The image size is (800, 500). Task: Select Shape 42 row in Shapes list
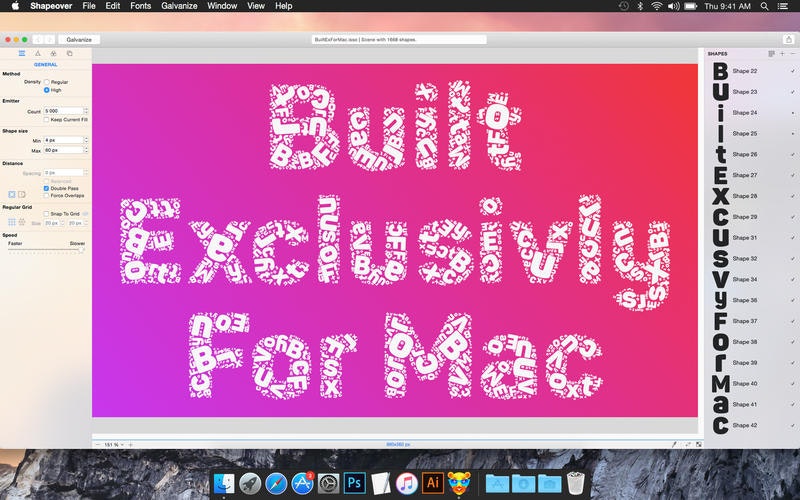pyautogui.click(x=752, y=425)
